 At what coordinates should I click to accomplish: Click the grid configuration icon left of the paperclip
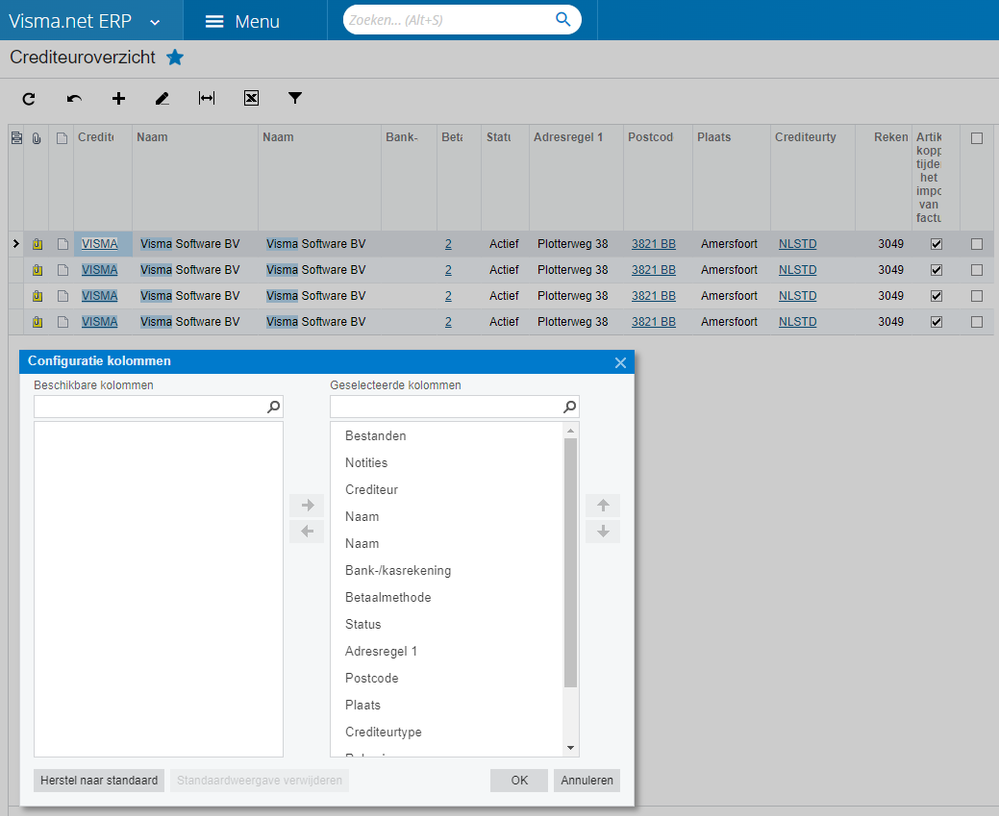(17, 138)
